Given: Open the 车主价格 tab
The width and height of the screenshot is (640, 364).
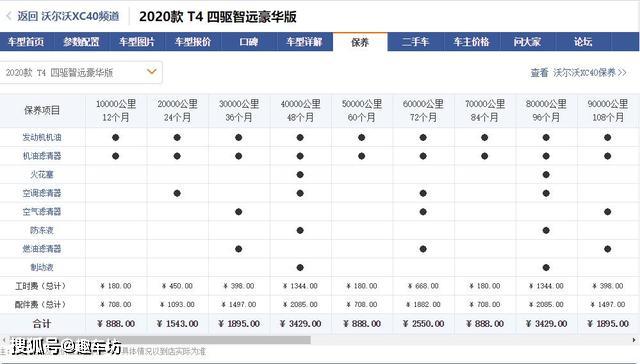Looking at the screenshot, I should tap(471, 42).
